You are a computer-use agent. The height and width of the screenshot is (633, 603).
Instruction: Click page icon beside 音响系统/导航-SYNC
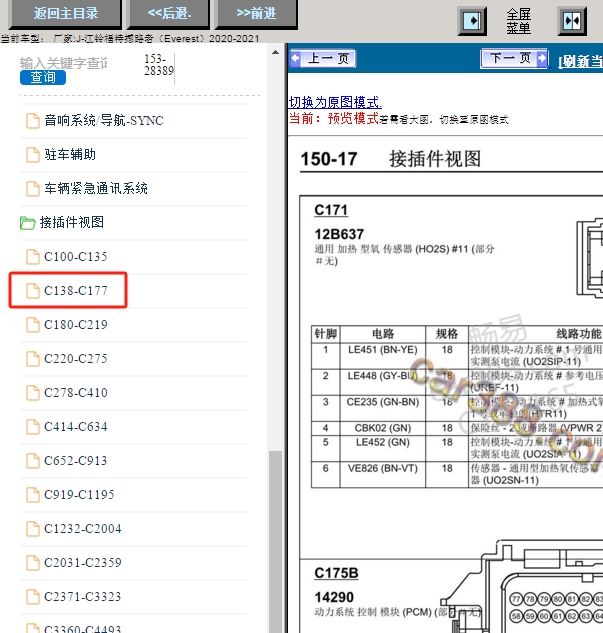point(33,120)
